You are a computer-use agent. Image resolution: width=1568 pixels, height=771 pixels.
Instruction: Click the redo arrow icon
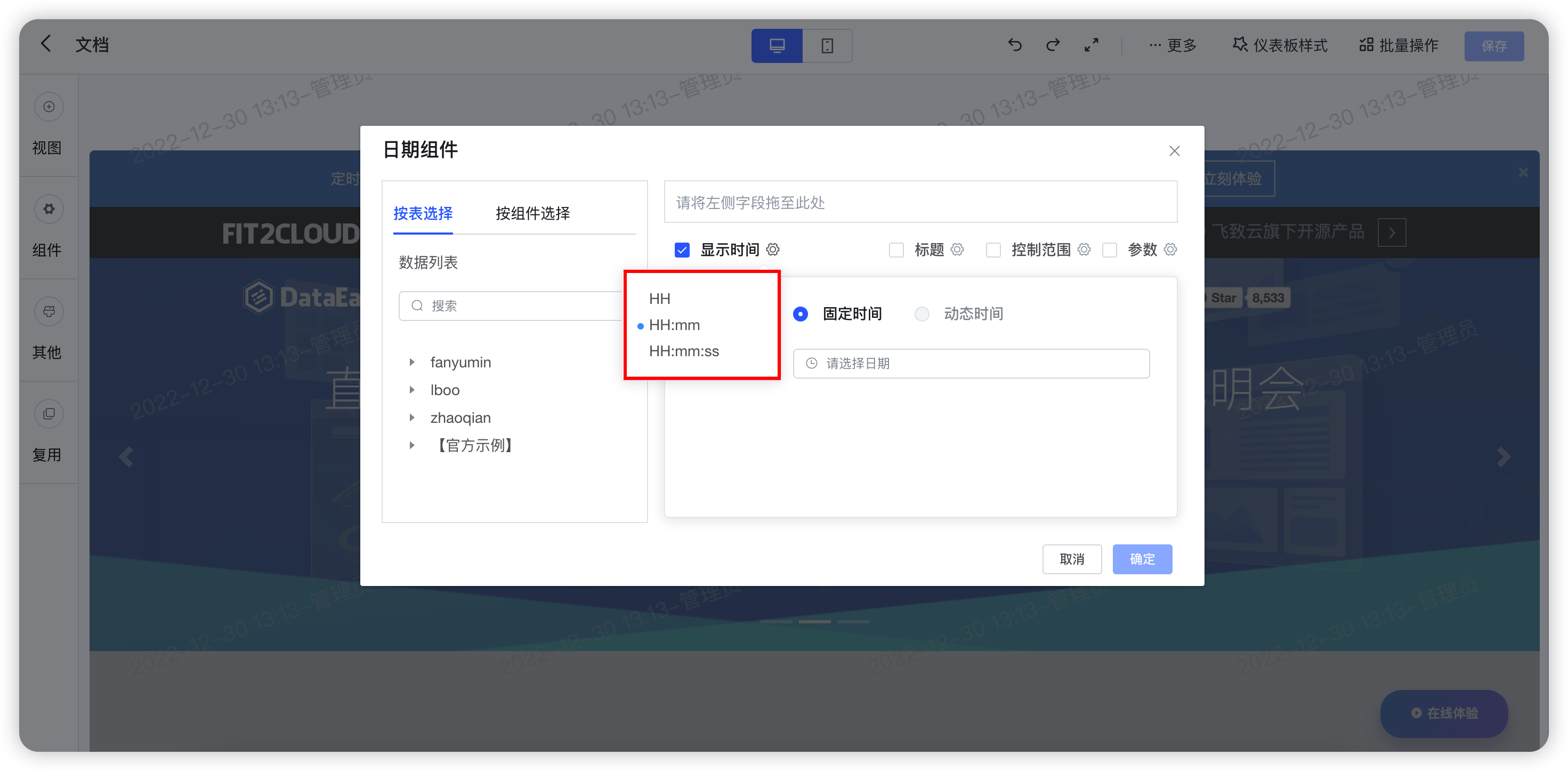point(1053,44)
